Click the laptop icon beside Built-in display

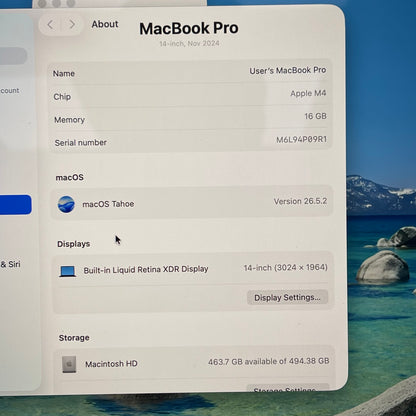point(68,271)
